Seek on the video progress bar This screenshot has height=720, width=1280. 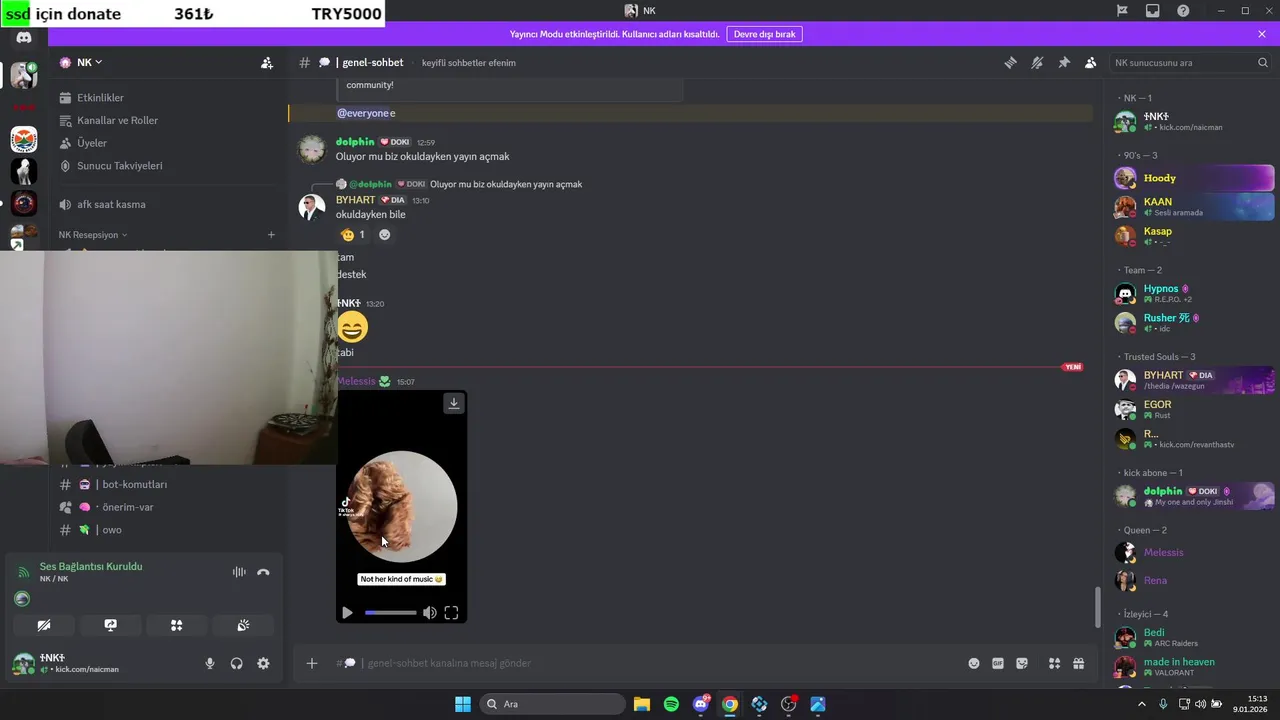tap(390, 613)
